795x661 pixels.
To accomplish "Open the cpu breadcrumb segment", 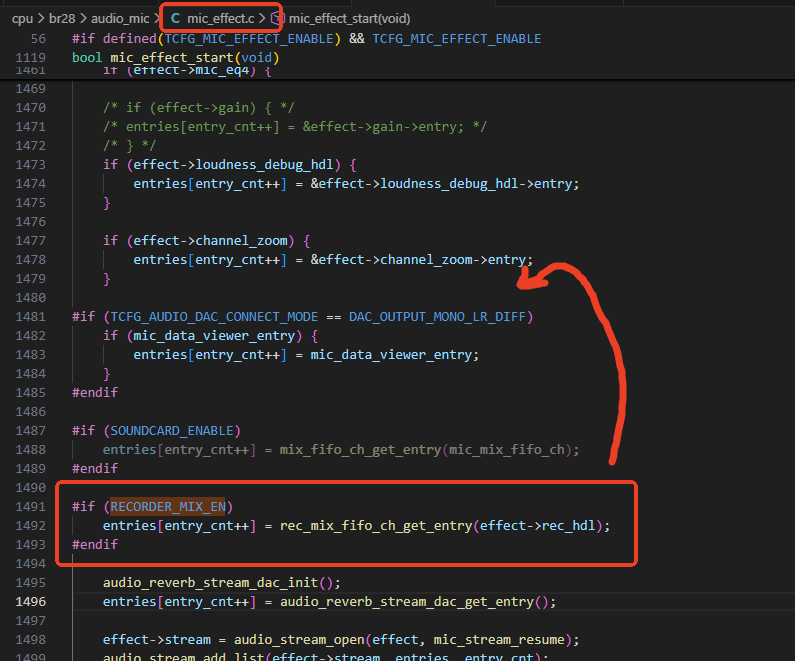I will tap(22, 19).
